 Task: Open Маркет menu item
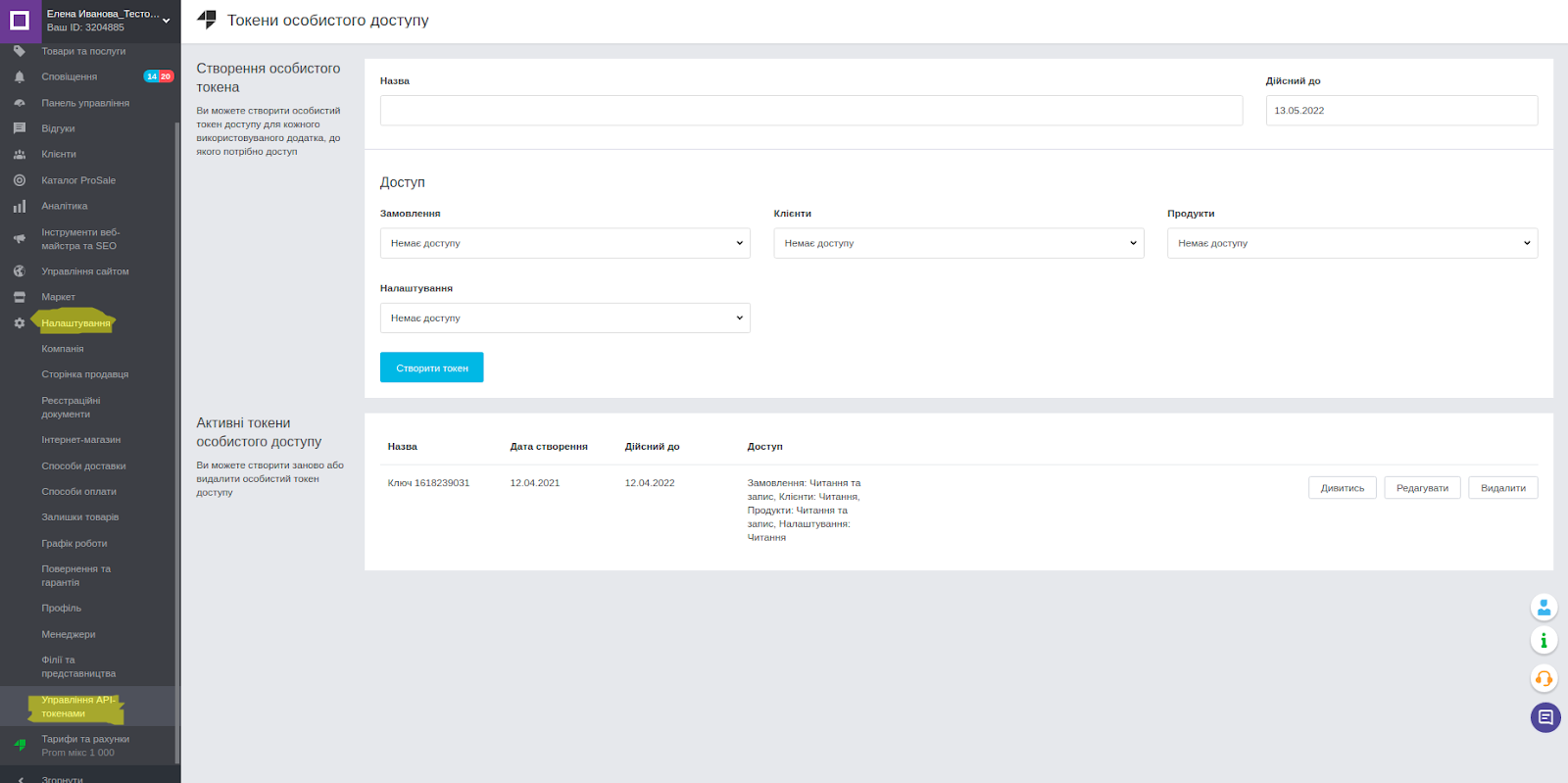(x=58, y=297)
